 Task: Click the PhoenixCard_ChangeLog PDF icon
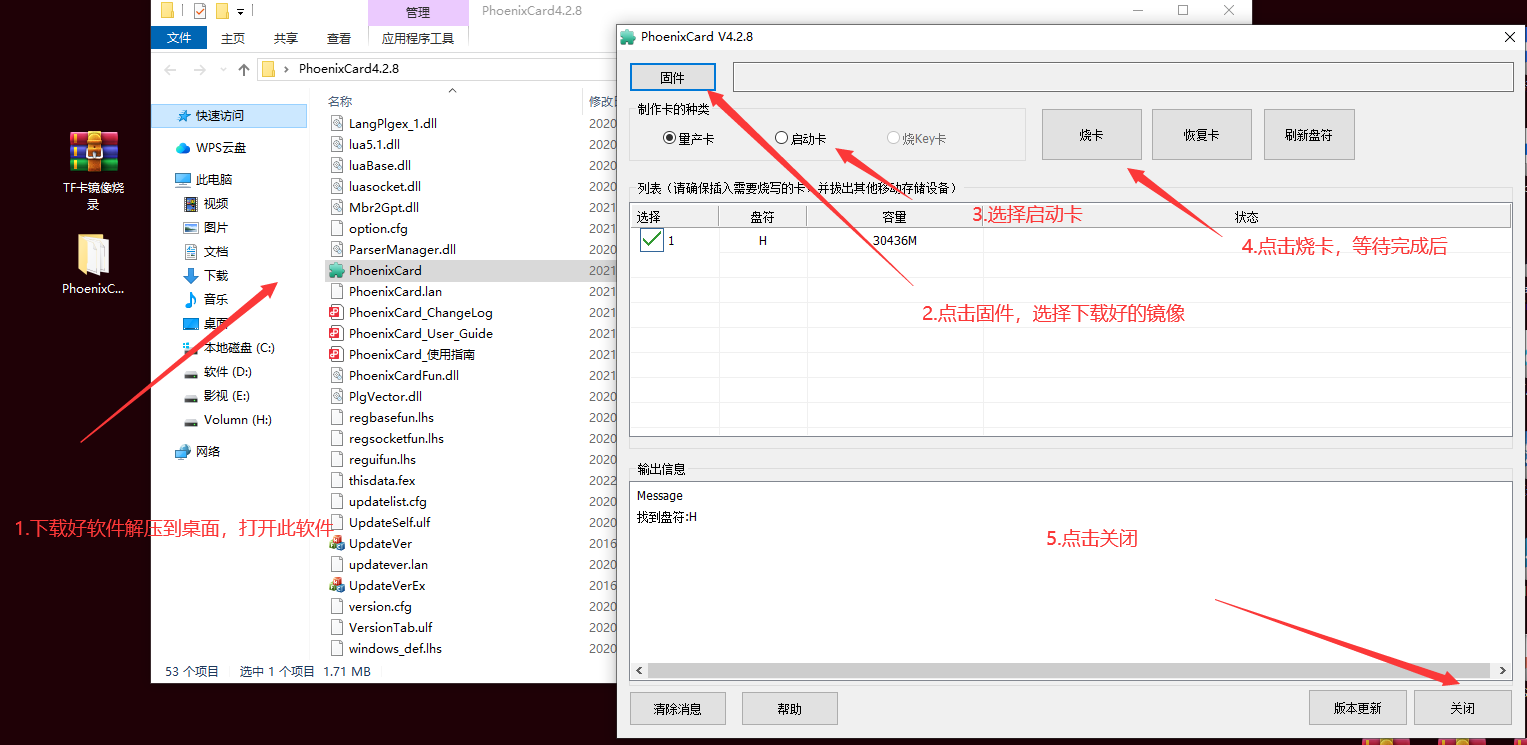337,313
